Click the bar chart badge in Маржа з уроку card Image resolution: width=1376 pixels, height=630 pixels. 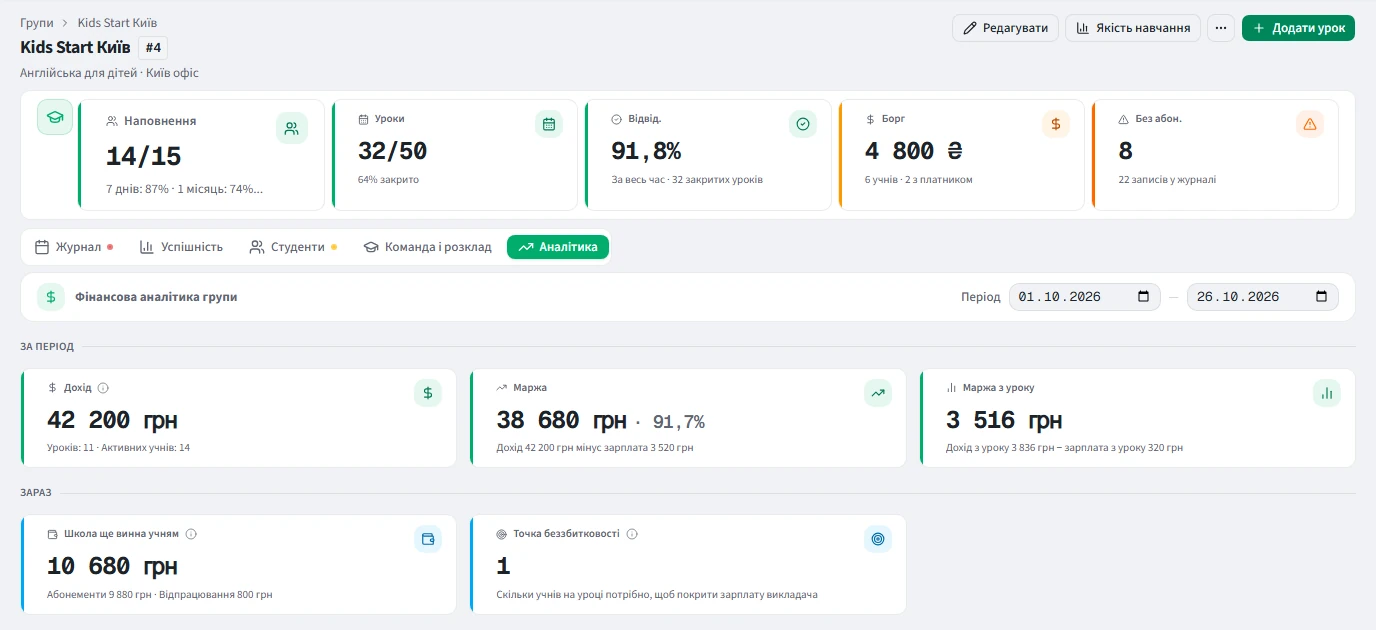[1327, 393]
